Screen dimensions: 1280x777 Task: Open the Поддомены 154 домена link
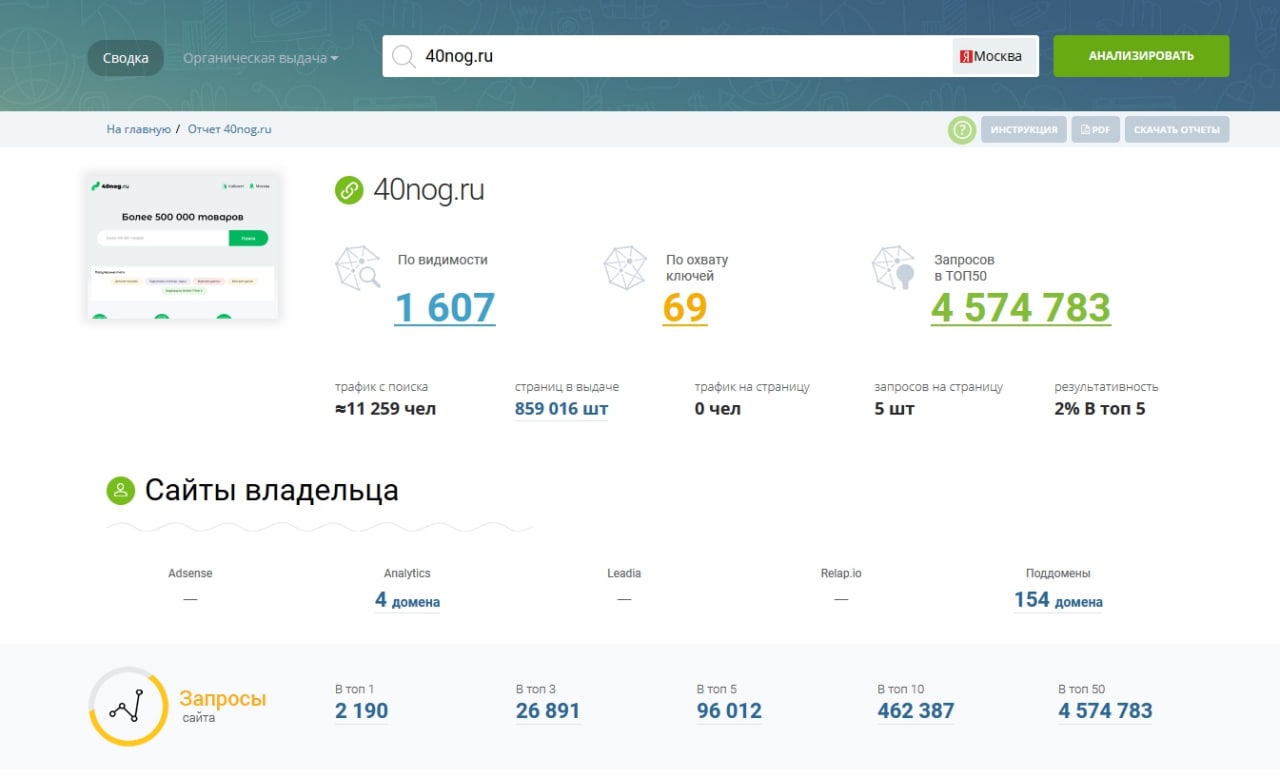(x=1058, y=600)
